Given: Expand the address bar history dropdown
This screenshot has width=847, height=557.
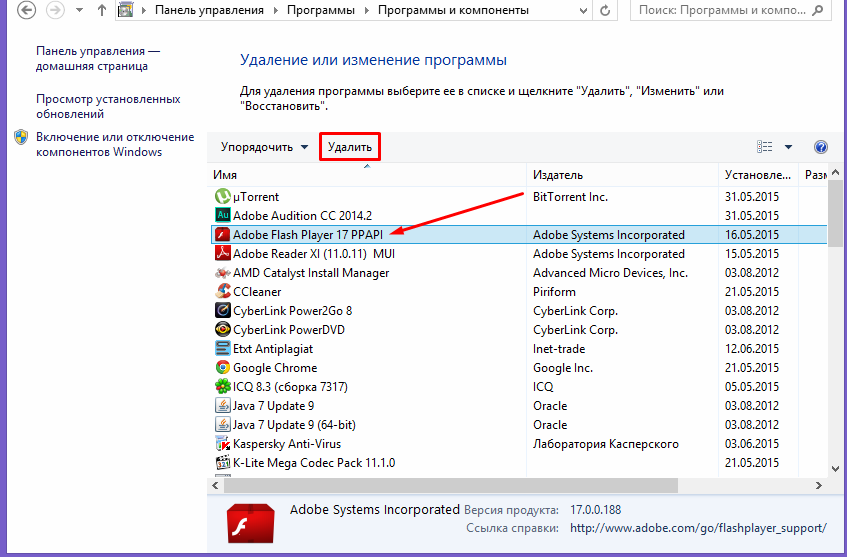Looking at the screenshot, I should click(x=583, y=10).
